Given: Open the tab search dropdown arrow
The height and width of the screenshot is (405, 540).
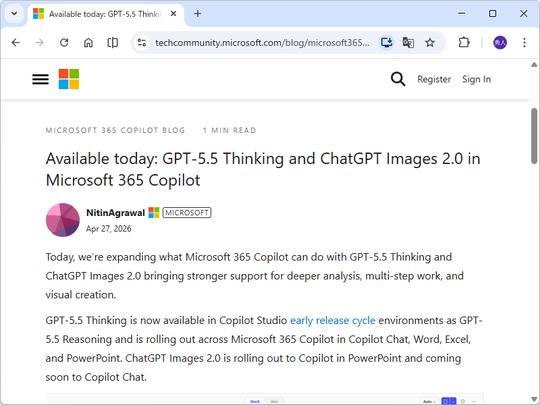Looking at the screenshot, I should coord(14,14).
